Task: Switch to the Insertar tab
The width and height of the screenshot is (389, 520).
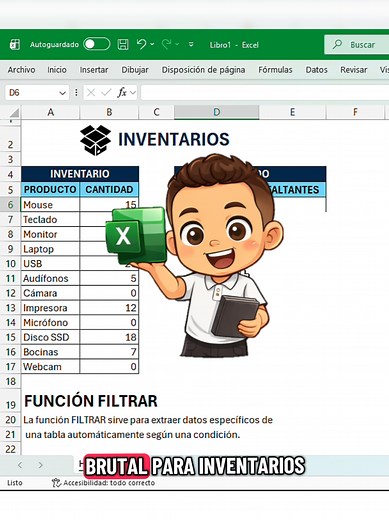Action: (x=94, y=70)
